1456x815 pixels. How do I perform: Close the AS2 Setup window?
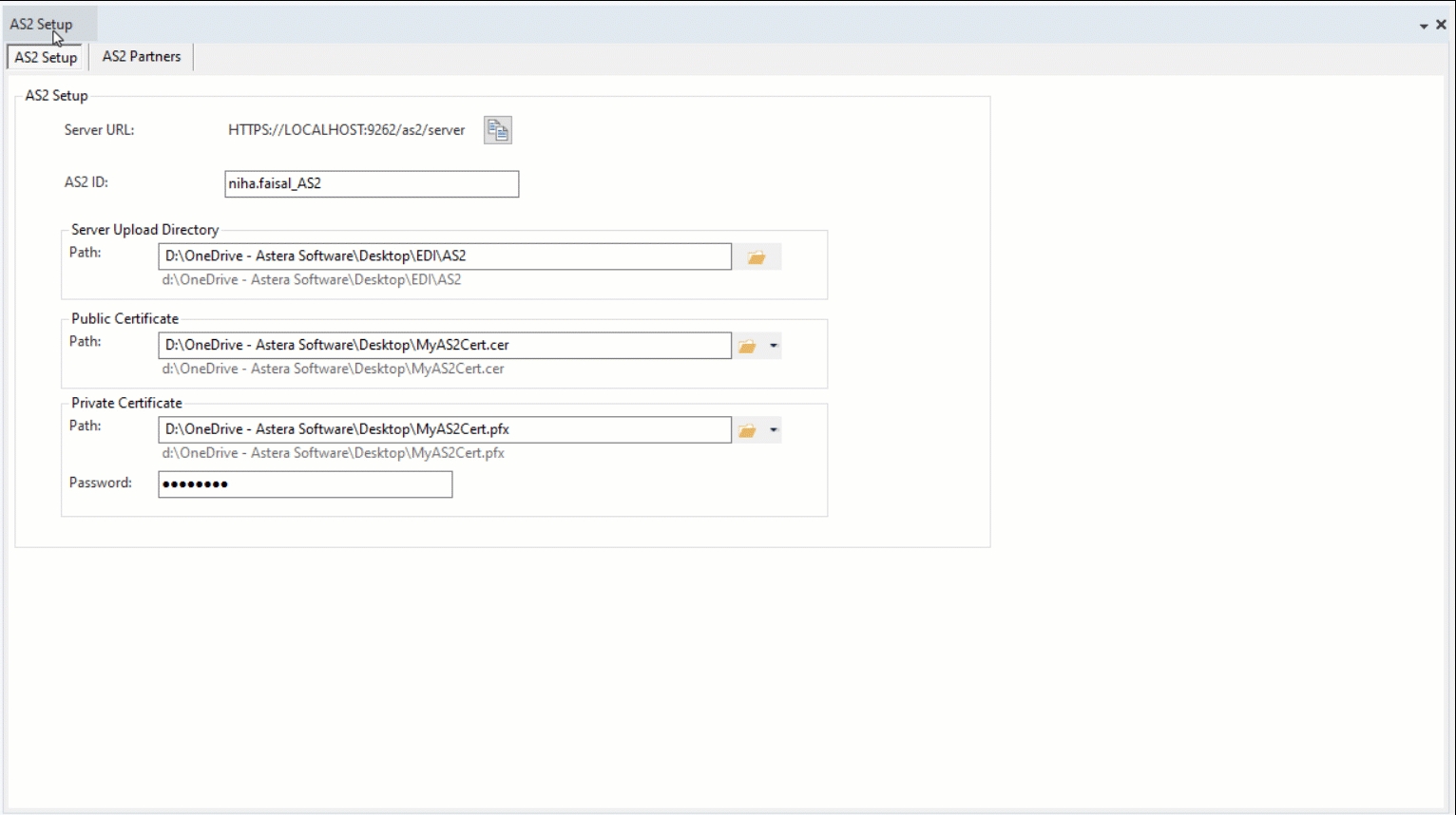(1441, 25)
